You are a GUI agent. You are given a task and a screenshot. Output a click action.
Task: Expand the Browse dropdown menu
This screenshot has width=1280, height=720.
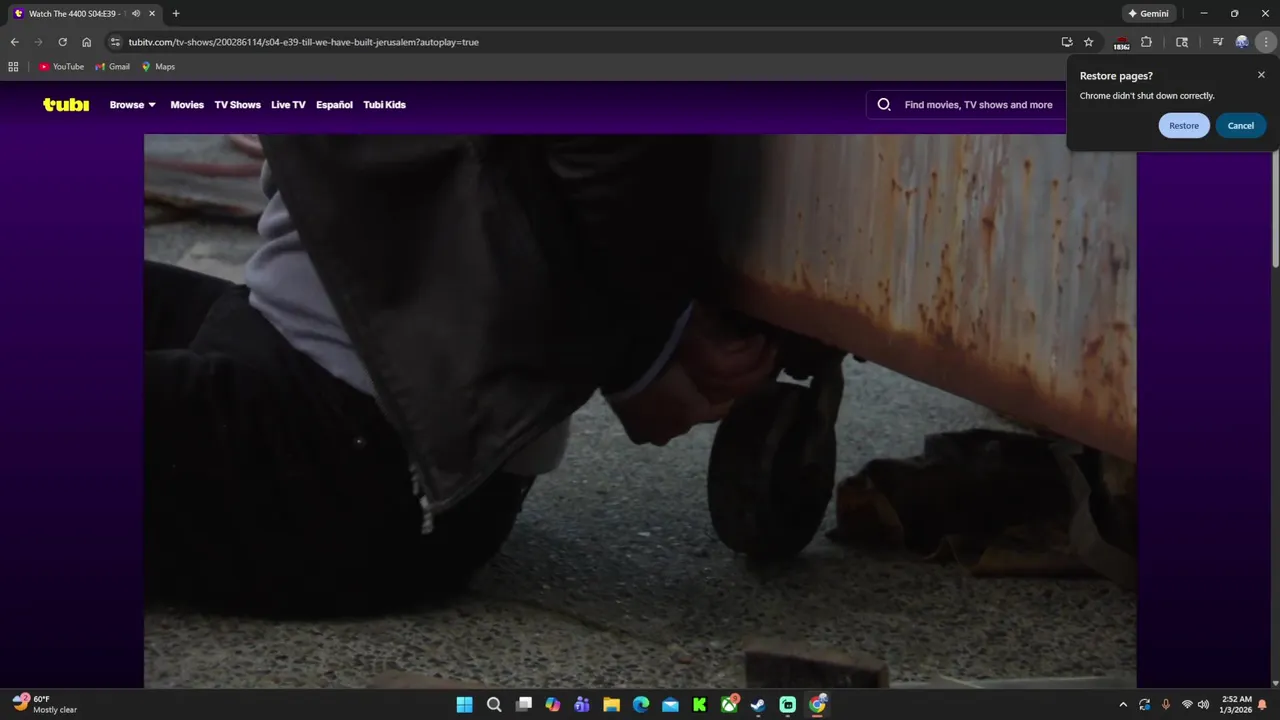[x=132, y=104]
